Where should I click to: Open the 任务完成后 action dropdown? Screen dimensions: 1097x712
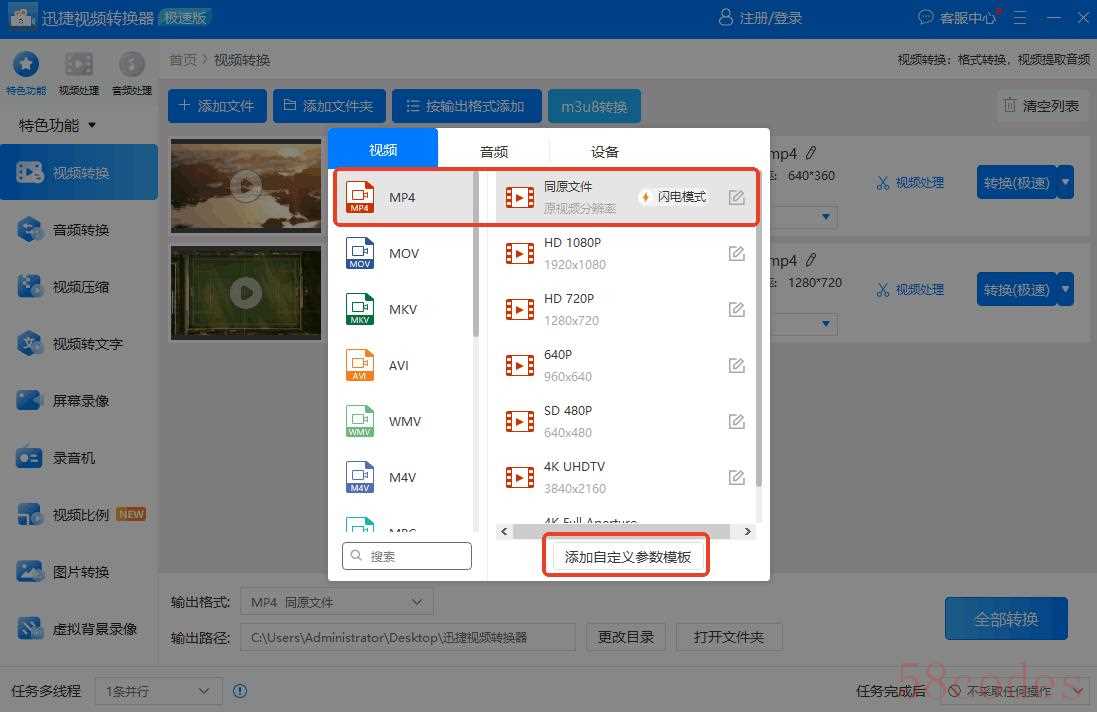tap(1015, 691)
